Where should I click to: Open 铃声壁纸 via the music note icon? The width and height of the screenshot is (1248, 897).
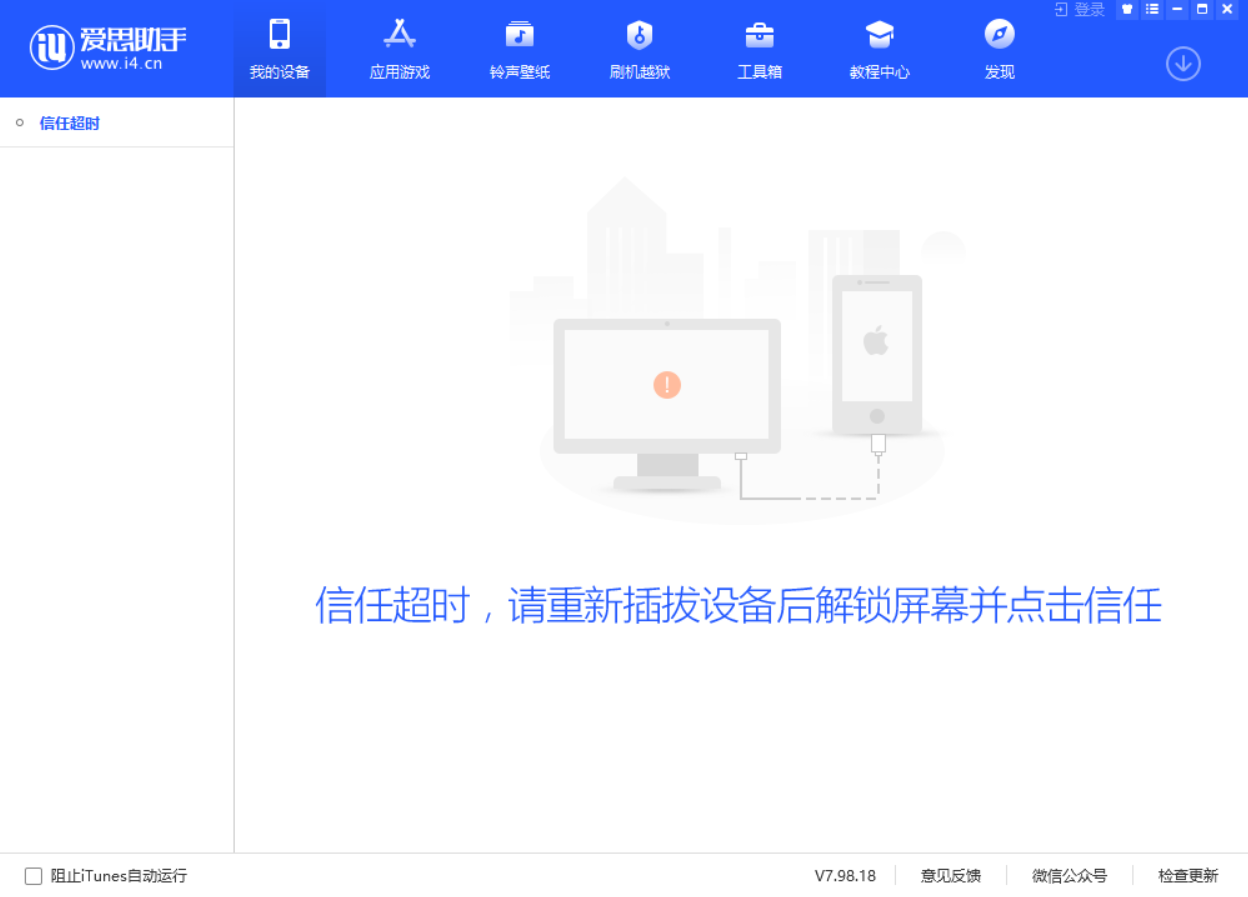[x=518, y=48]
